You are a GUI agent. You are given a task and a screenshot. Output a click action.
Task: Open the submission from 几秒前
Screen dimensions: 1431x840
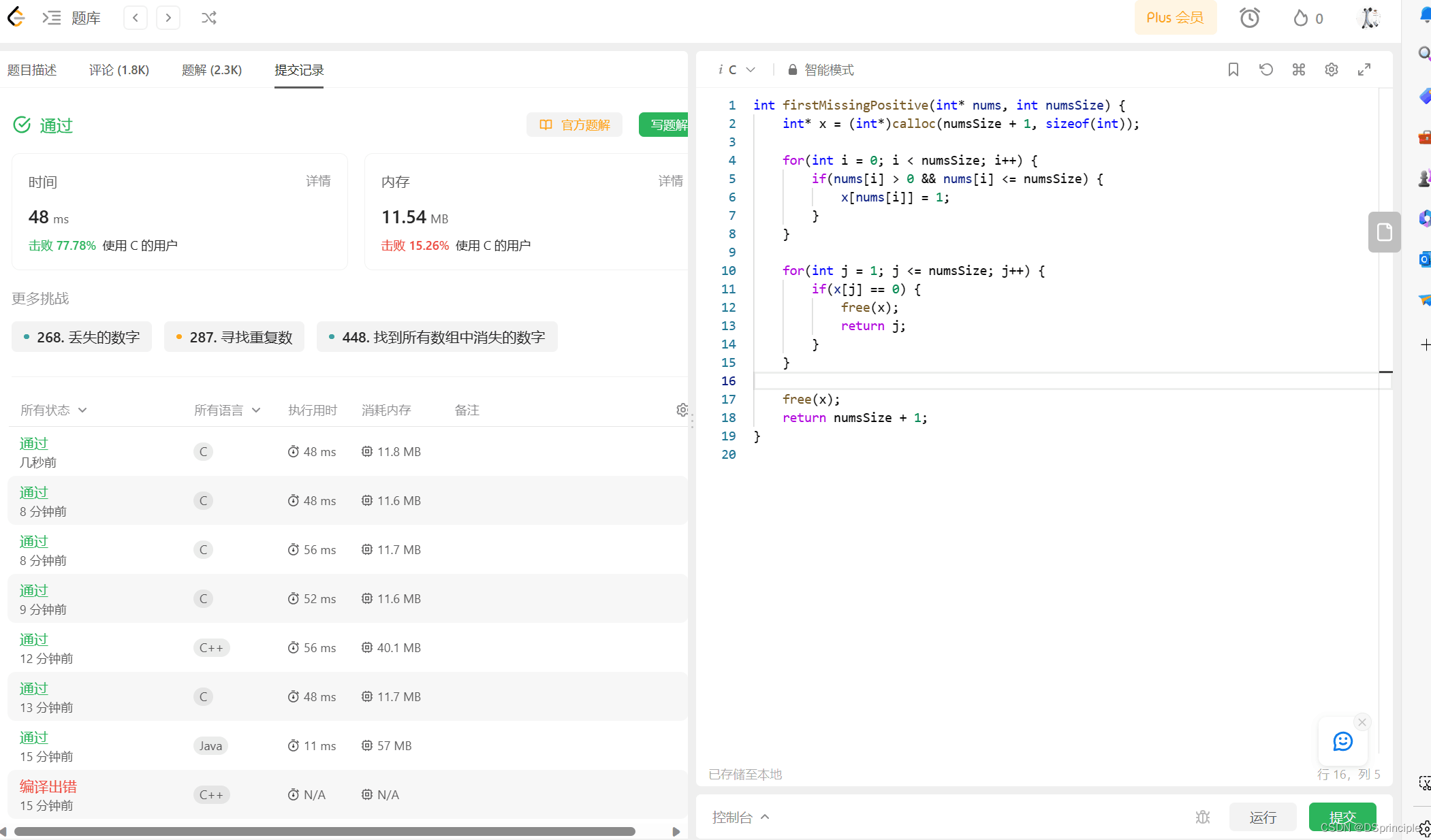(x=347, y=452)
